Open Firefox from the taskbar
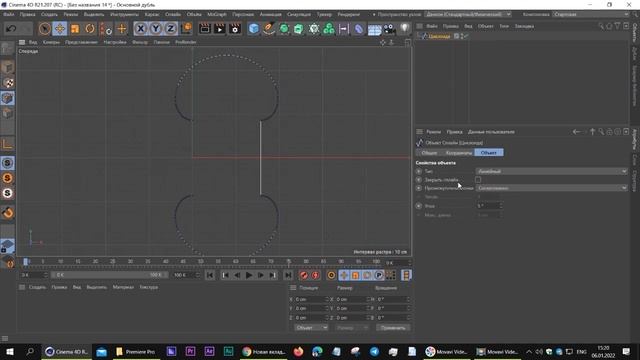This screenshot has height=360, width=640. point(298,351)
